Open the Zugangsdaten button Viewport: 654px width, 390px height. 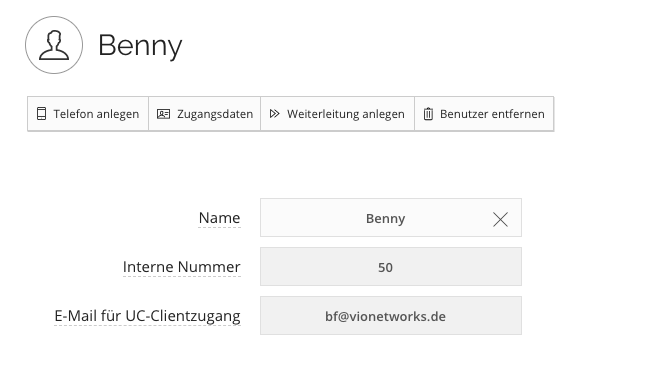click(204, 114)
